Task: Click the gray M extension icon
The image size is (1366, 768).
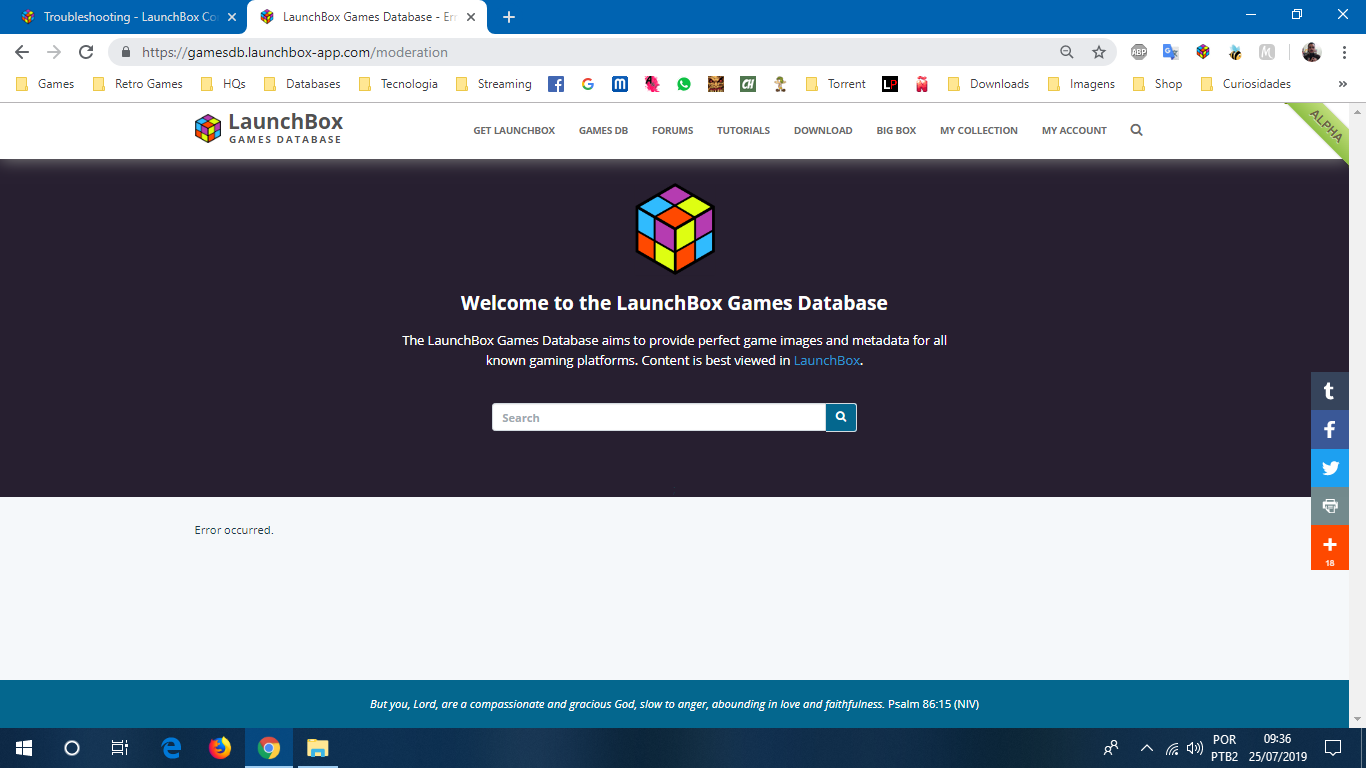Action: [x=1267, y=52]
